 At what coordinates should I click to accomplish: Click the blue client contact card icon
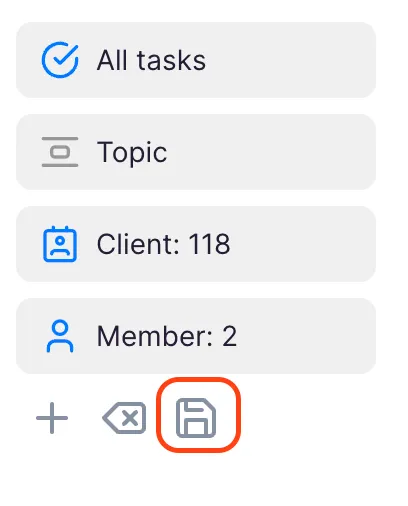60,244
